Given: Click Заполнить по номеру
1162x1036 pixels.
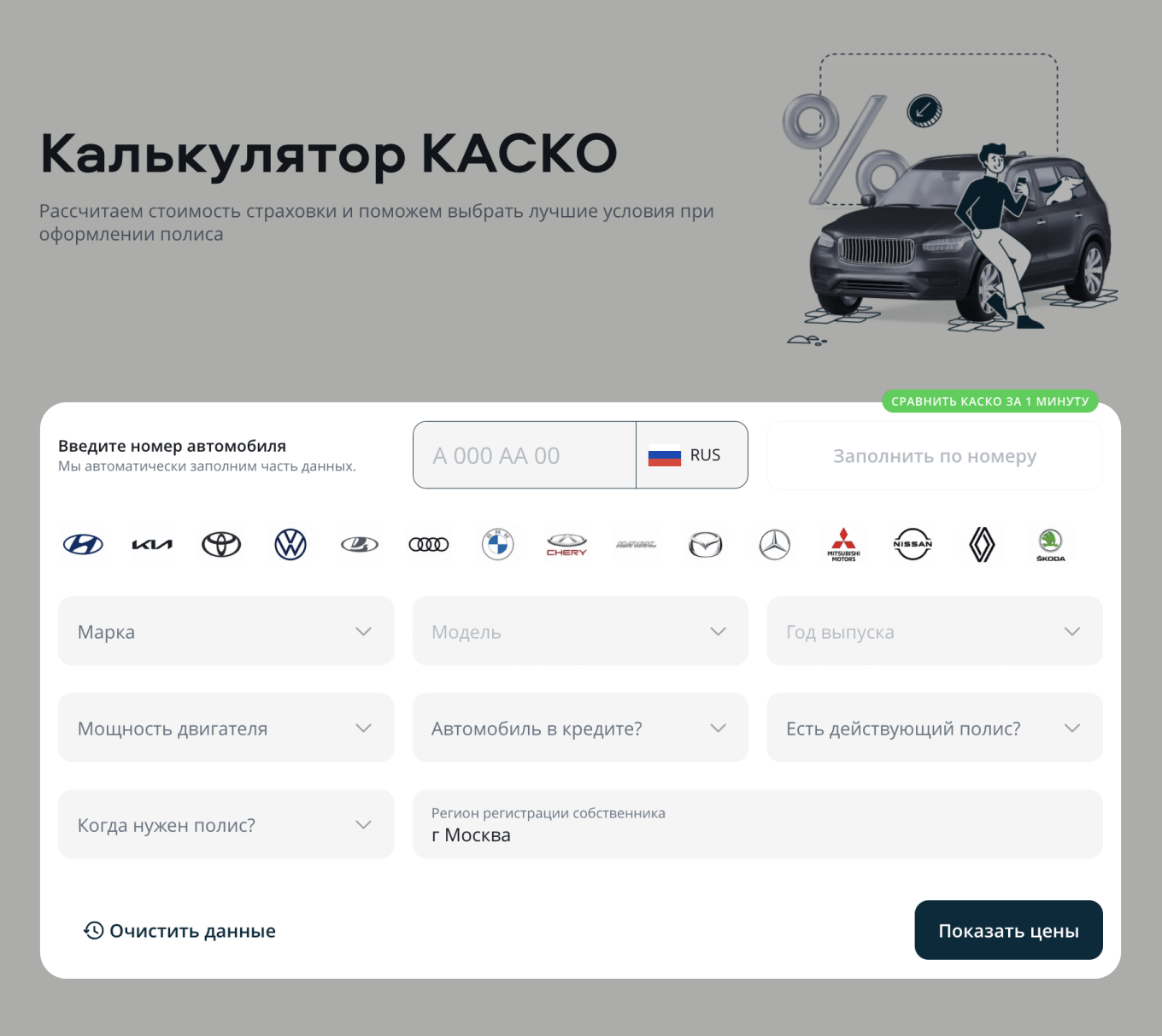Looking at the screenshot, I should point(935,455).
